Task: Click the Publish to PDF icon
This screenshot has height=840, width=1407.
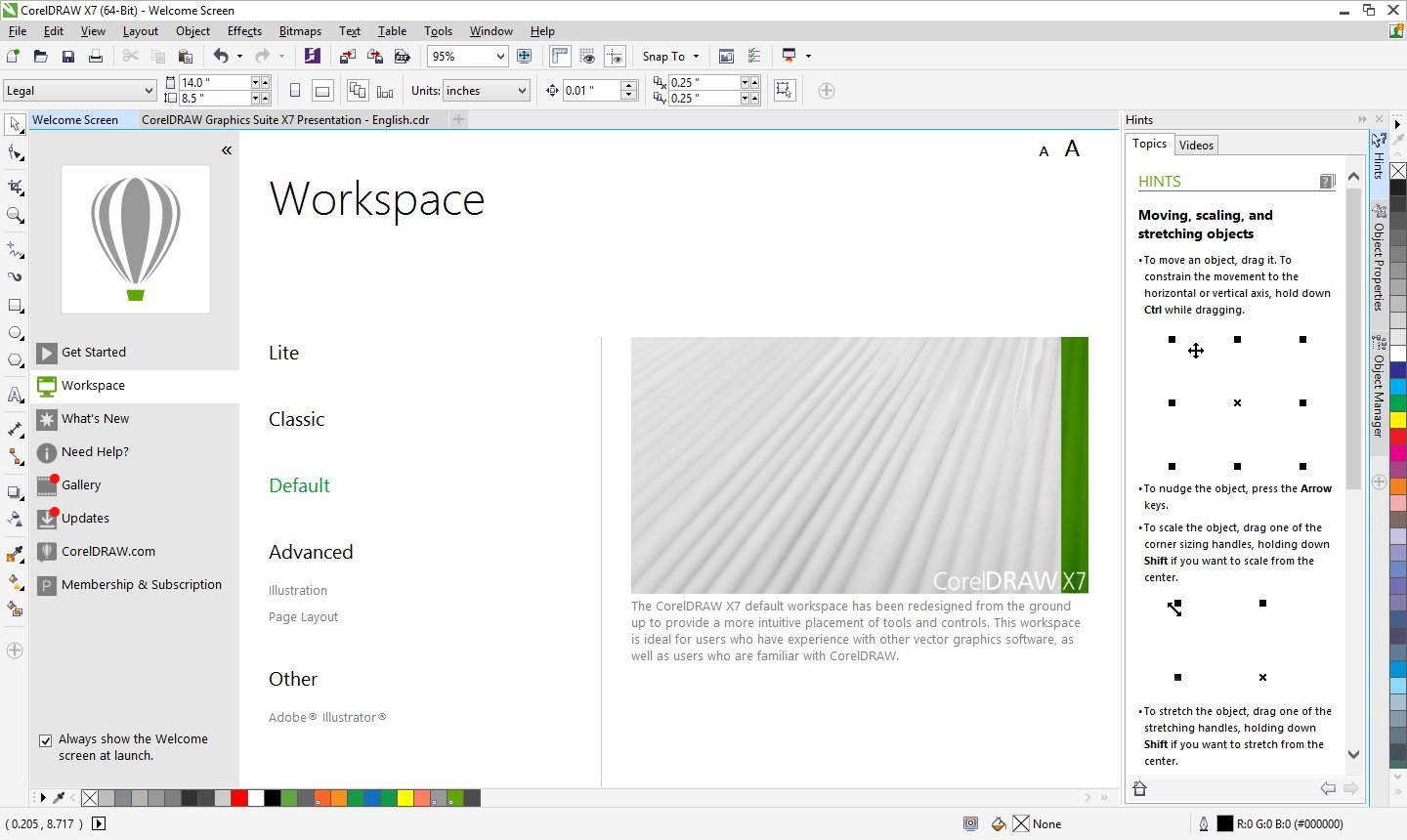Action: coord(402,57)
